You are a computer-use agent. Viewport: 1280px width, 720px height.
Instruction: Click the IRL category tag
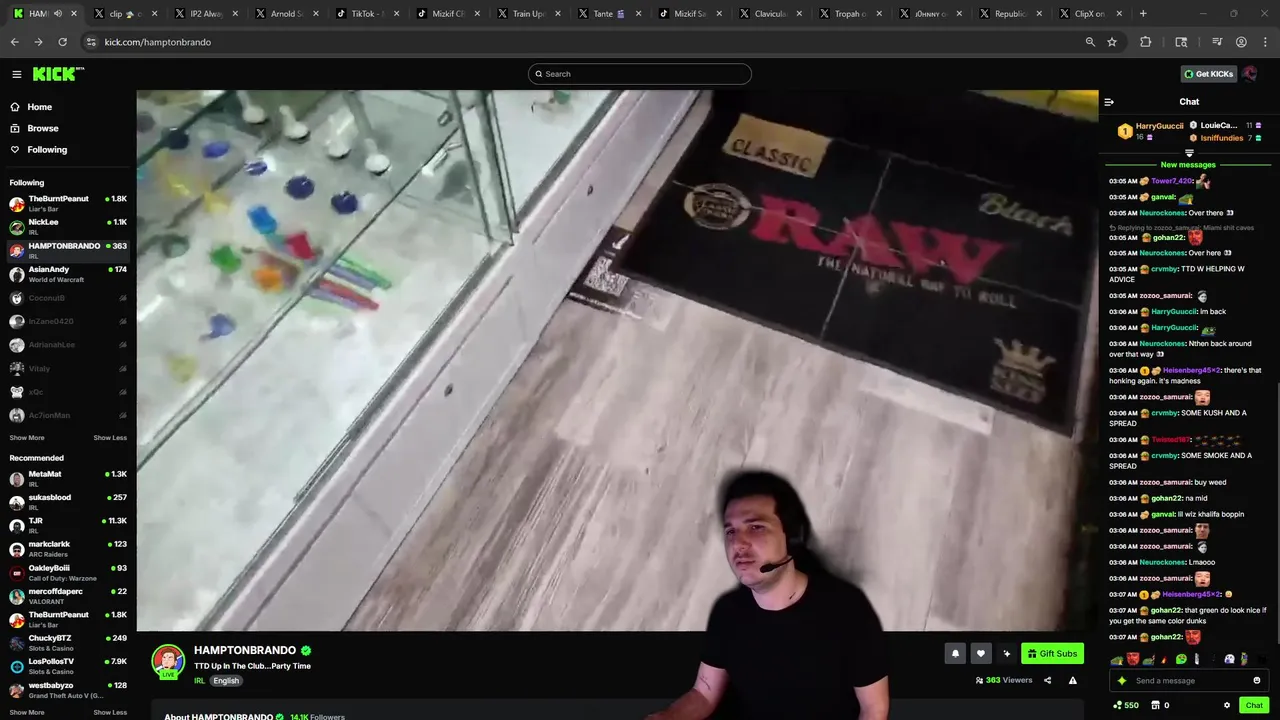[199, 681]
